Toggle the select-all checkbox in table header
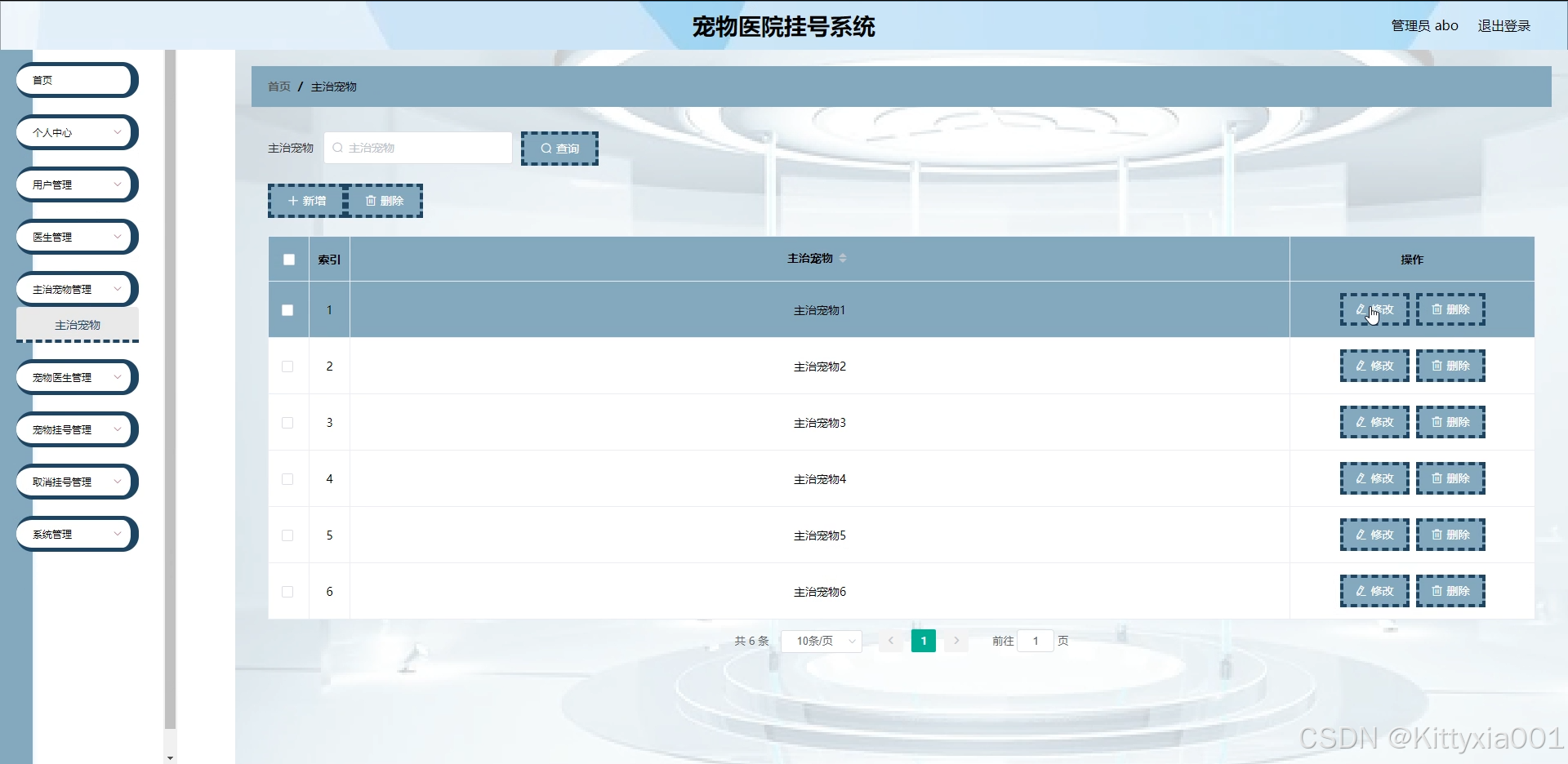Viewport: 1568px width, 764px height. pyautogui.click(x=289, y=260)
